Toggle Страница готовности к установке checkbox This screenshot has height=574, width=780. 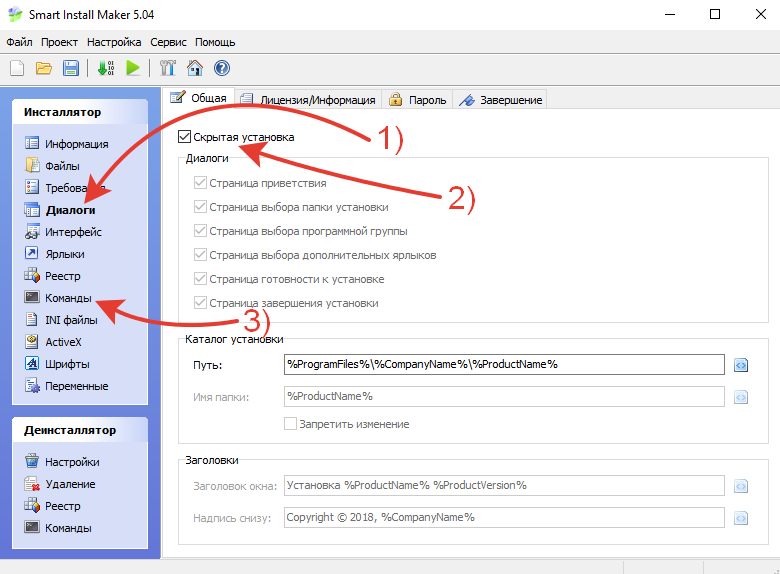[x=200, y=279]
